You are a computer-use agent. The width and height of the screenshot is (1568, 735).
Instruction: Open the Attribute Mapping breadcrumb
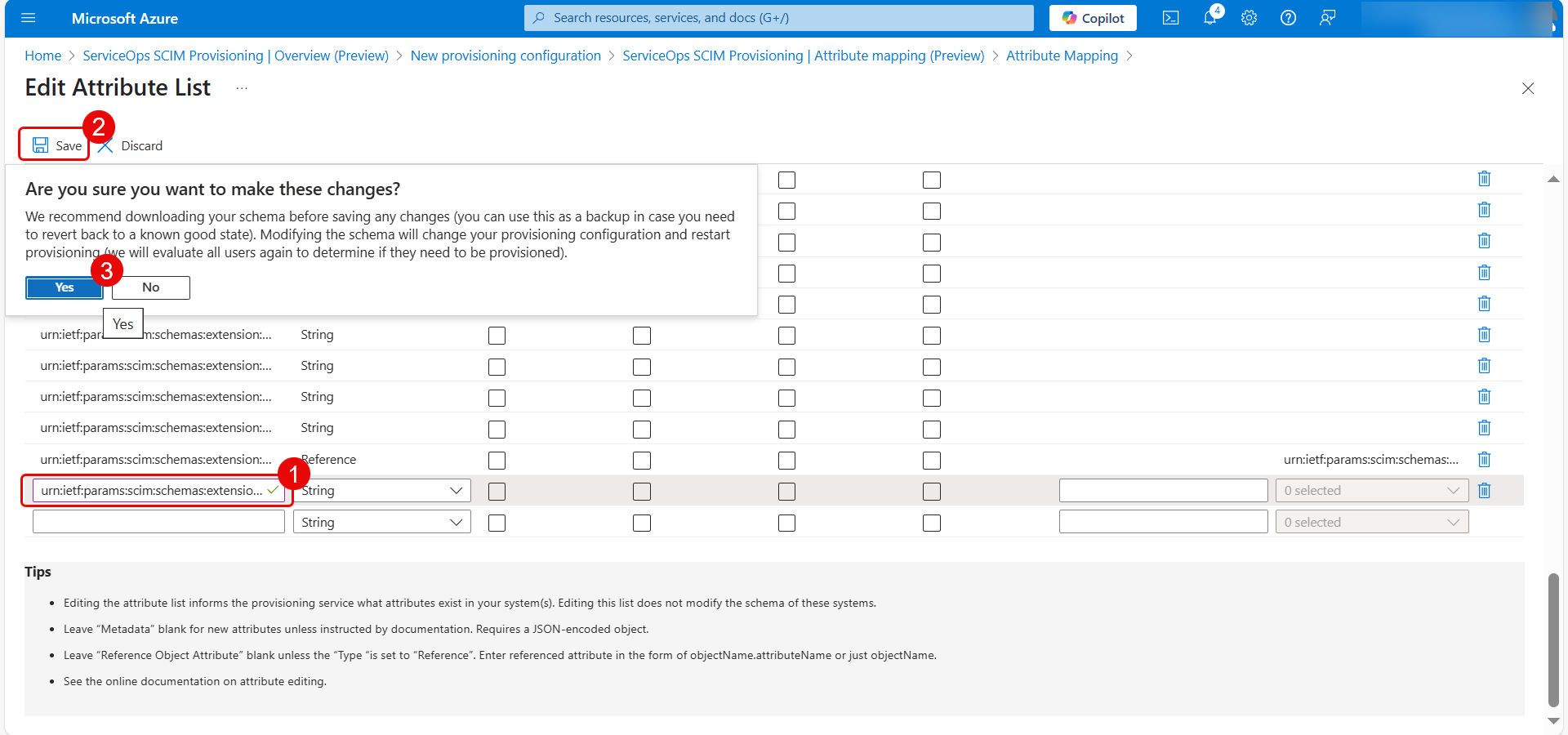click(1062, 56)
